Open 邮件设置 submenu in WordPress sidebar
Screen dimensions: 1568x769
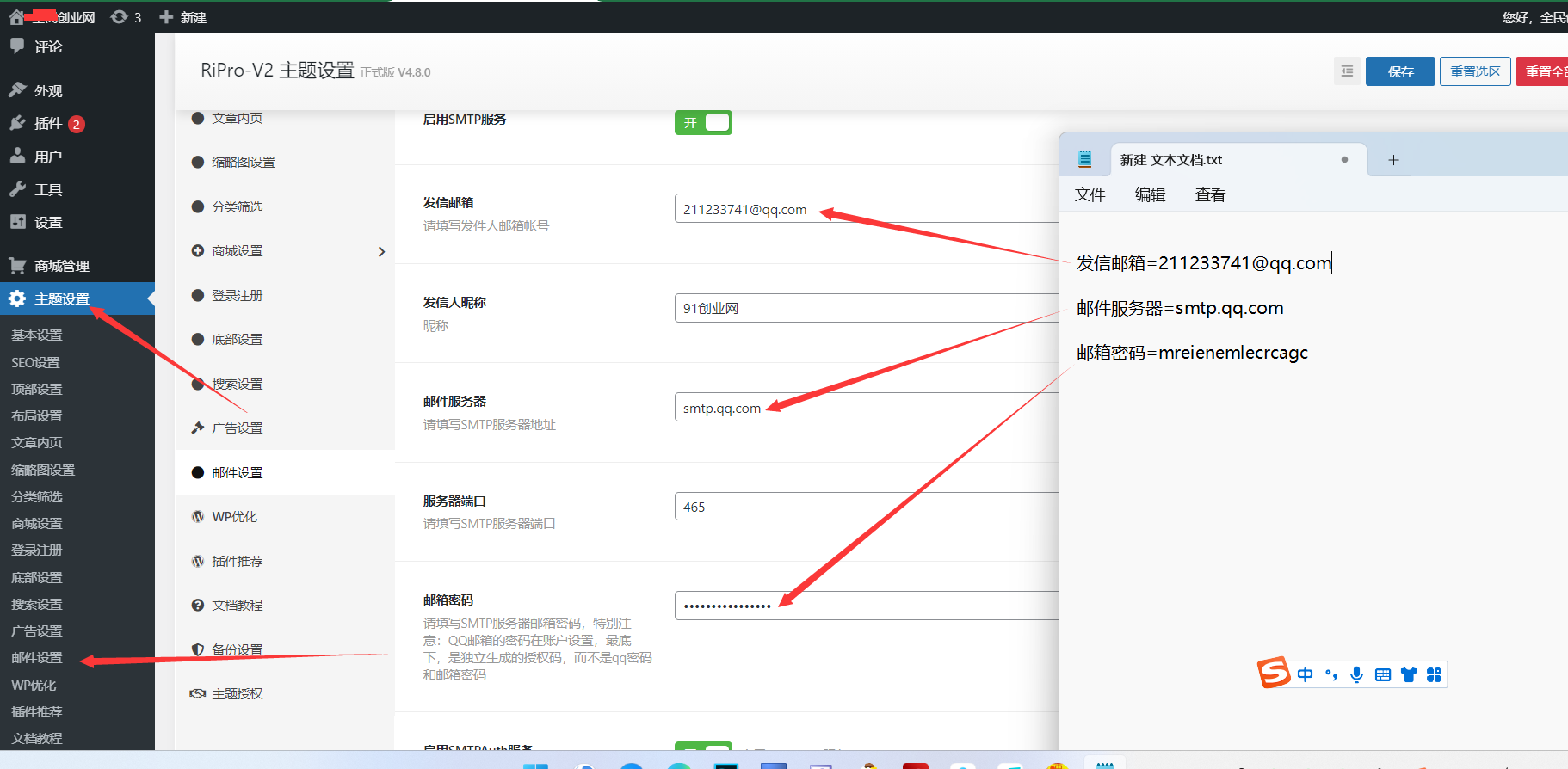[x=37, y=657]
